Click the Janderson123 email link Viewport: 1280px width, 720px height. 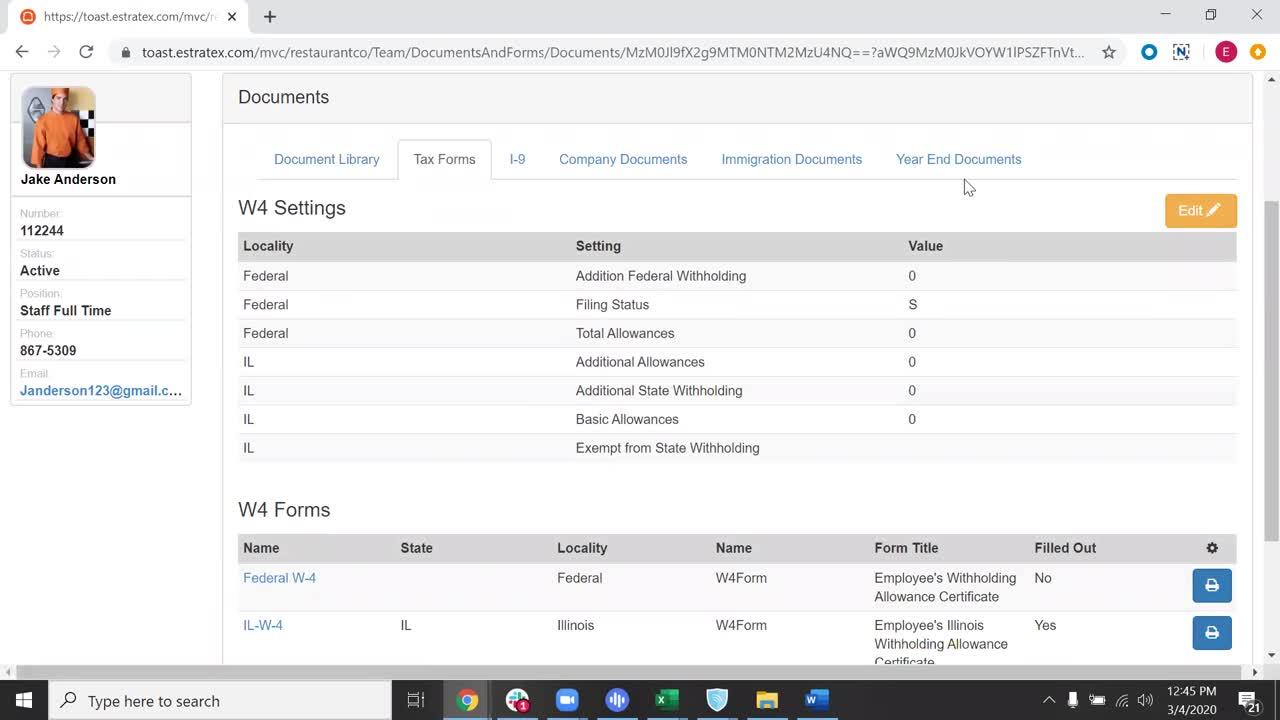pos(101,391)
